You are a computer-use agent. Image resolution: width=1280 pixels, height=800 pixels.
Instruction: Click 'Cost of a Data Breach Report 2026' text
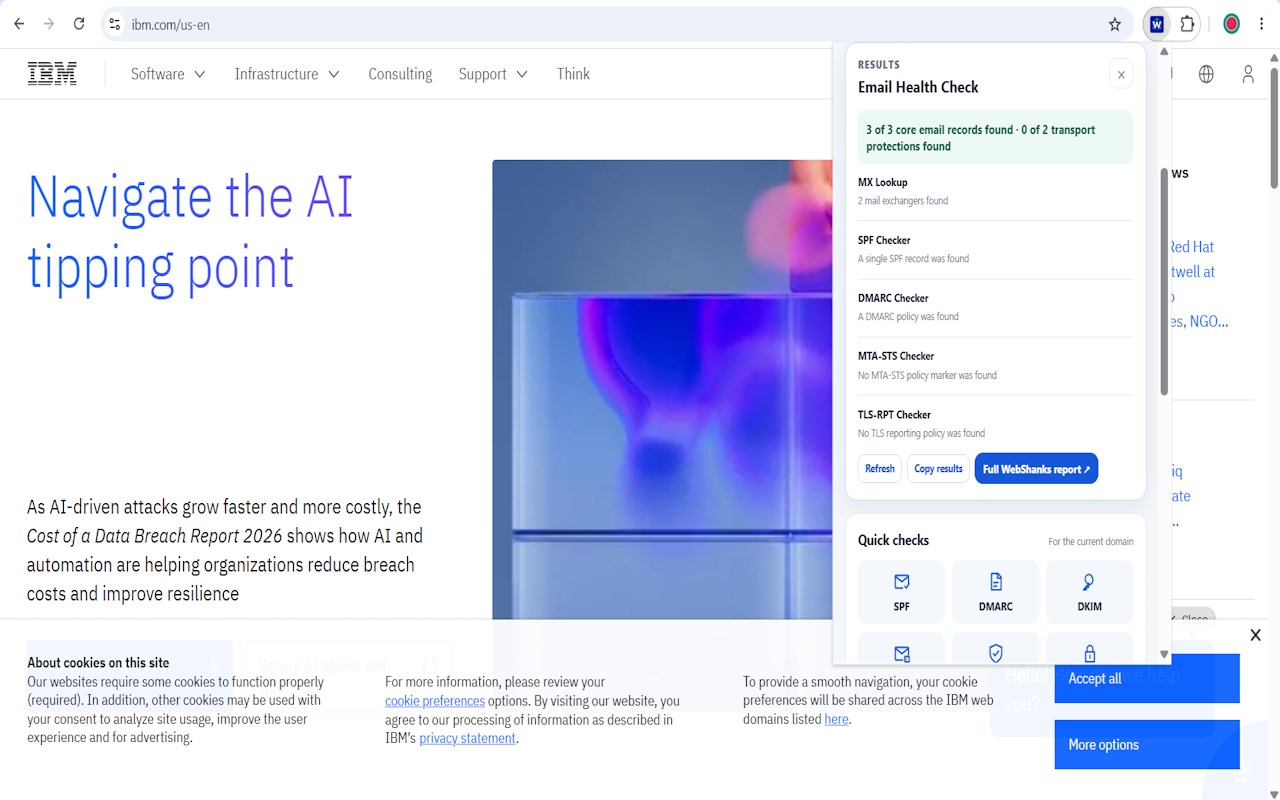[154, 536]
